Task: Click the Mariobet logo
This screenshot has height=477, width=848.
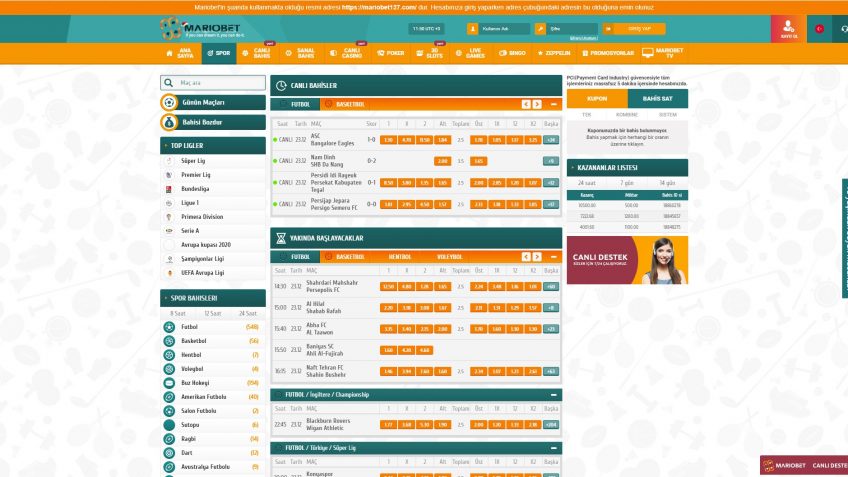Action: pos(200,28)
